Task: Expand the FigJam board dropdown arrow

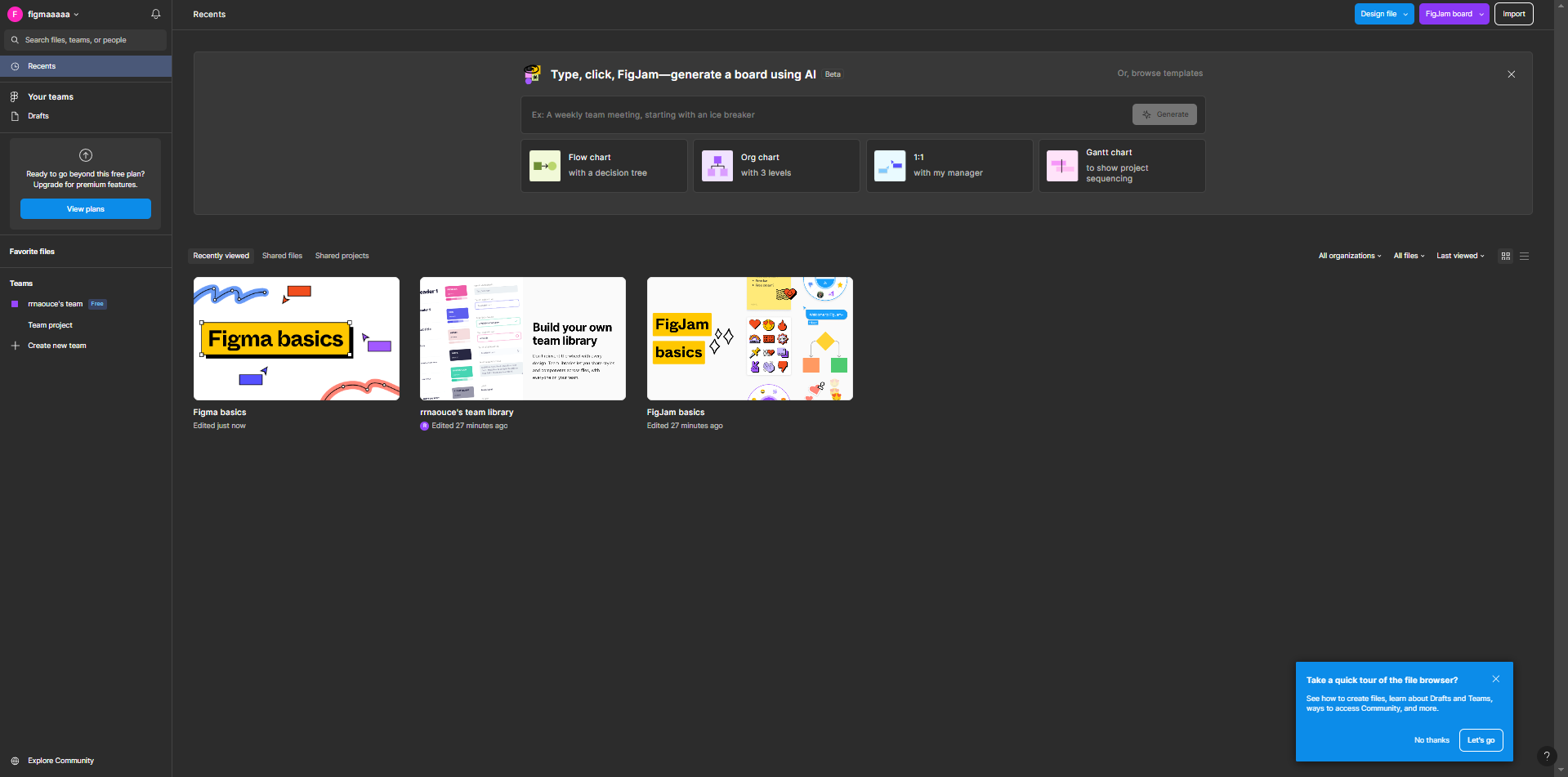Action: click(1482, 14)
